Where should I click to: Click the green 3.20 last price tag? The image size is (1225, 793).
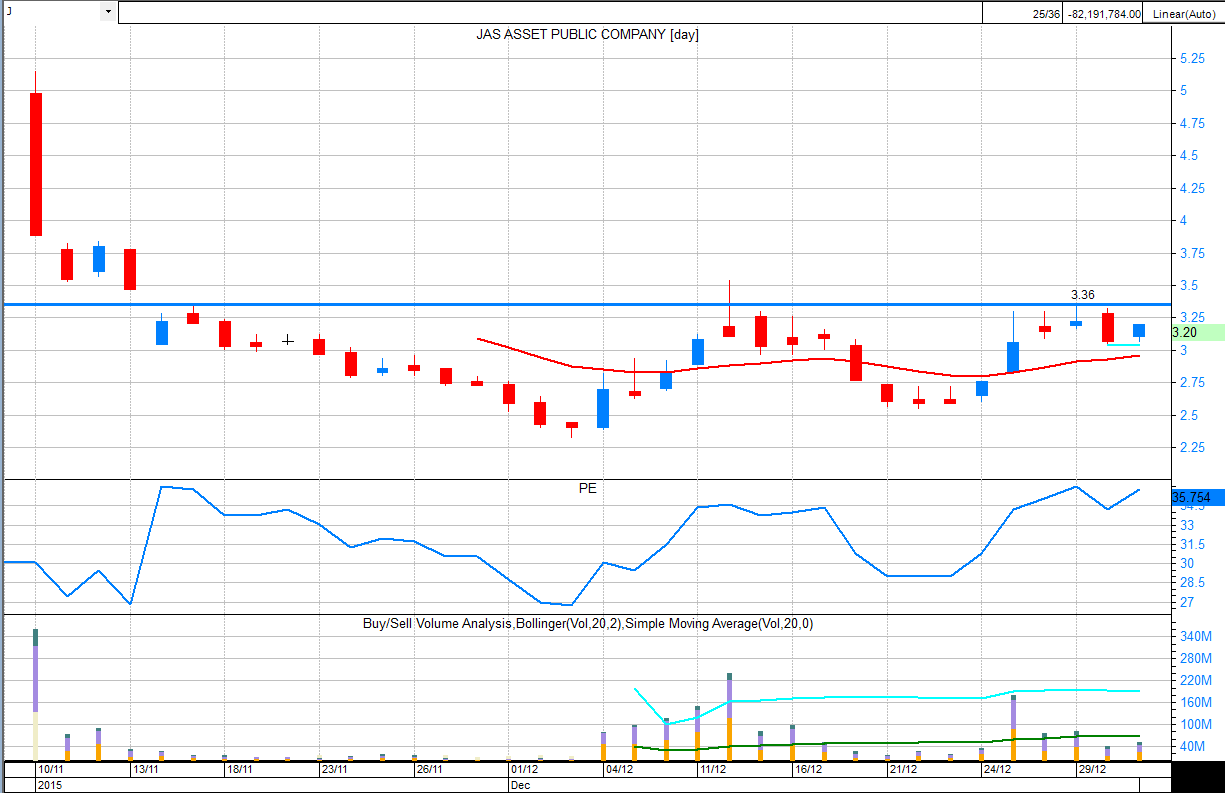click(1196, 332)
